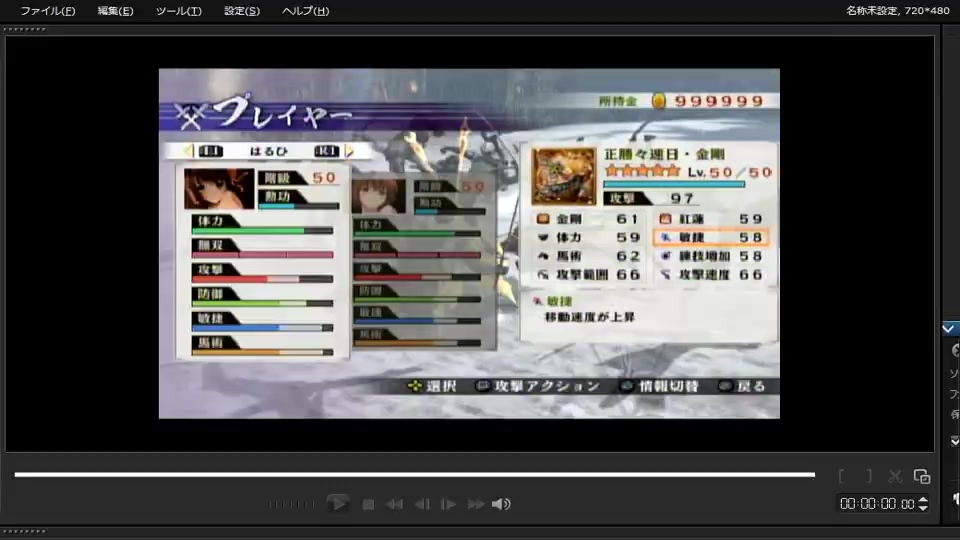960x540 pixels.
Task: Click the video preview showing the game screen
Action: [x=469, y=244]
